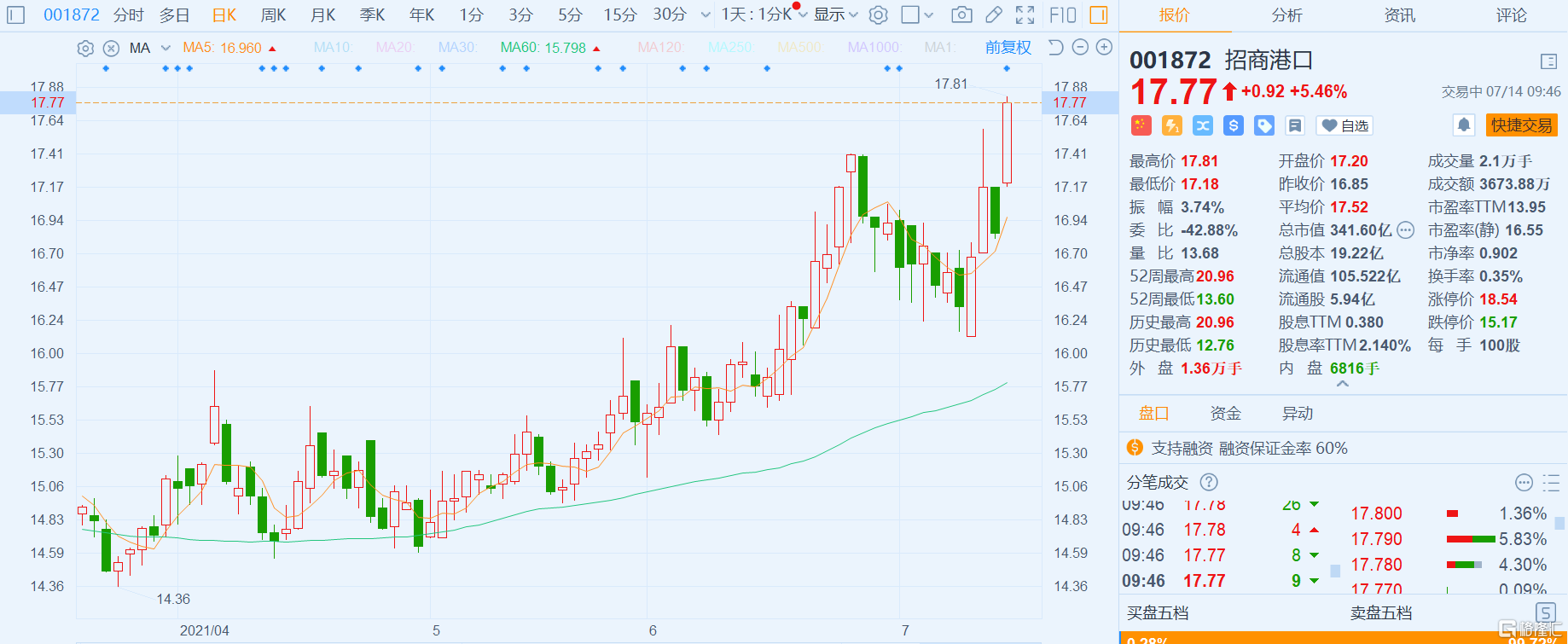
Task: Reset chart zoom with undo arrow
Action: (x=1055, y=48)
